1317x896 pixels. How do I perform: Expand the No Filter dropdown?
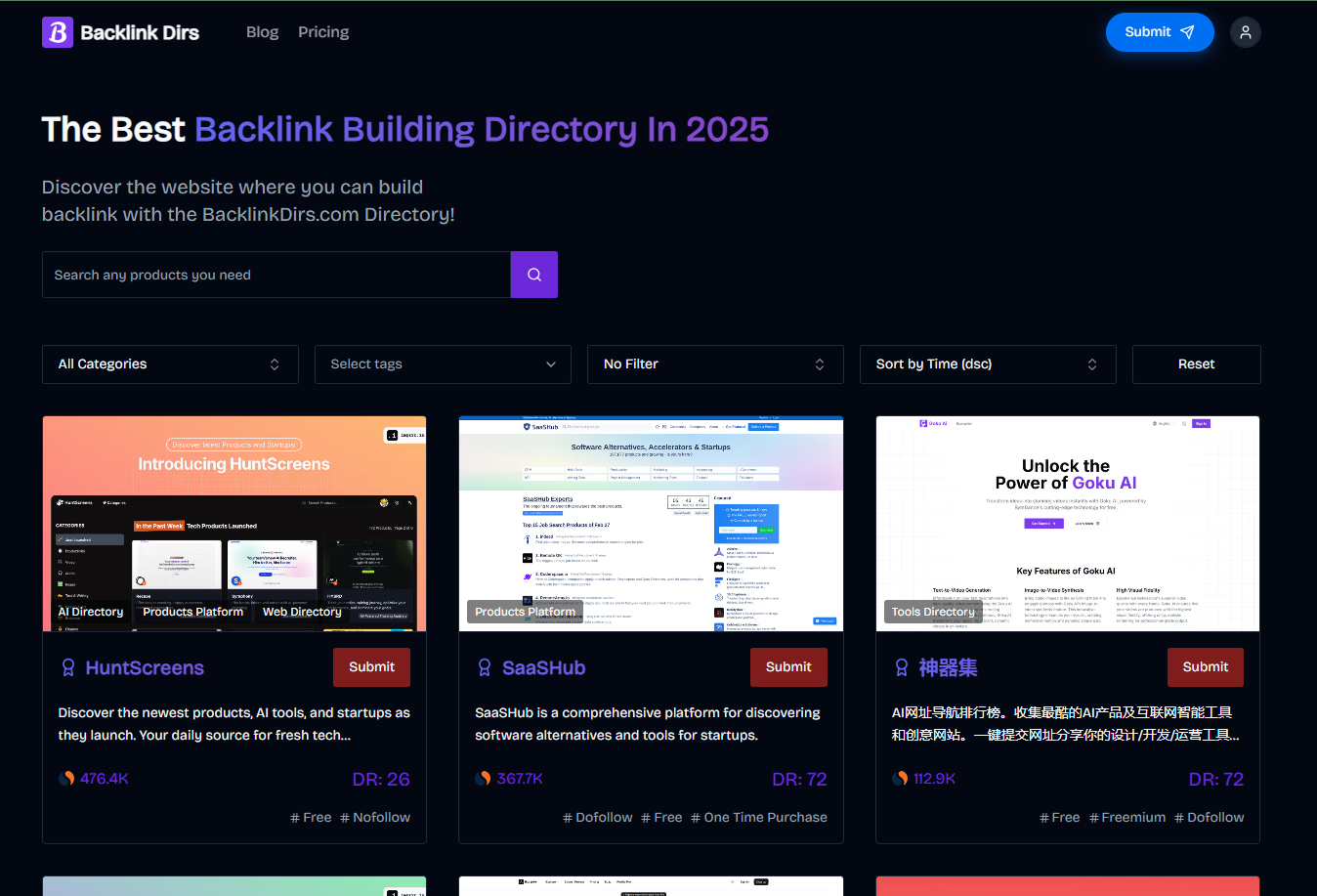pyautogui.click(x=715, y=364)
